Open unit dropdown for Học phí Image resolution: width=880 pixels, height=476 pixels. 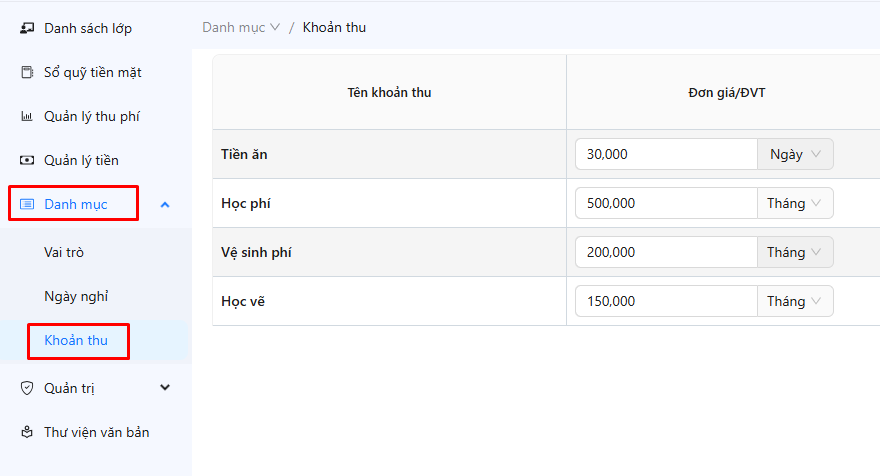tap(795, 203)
